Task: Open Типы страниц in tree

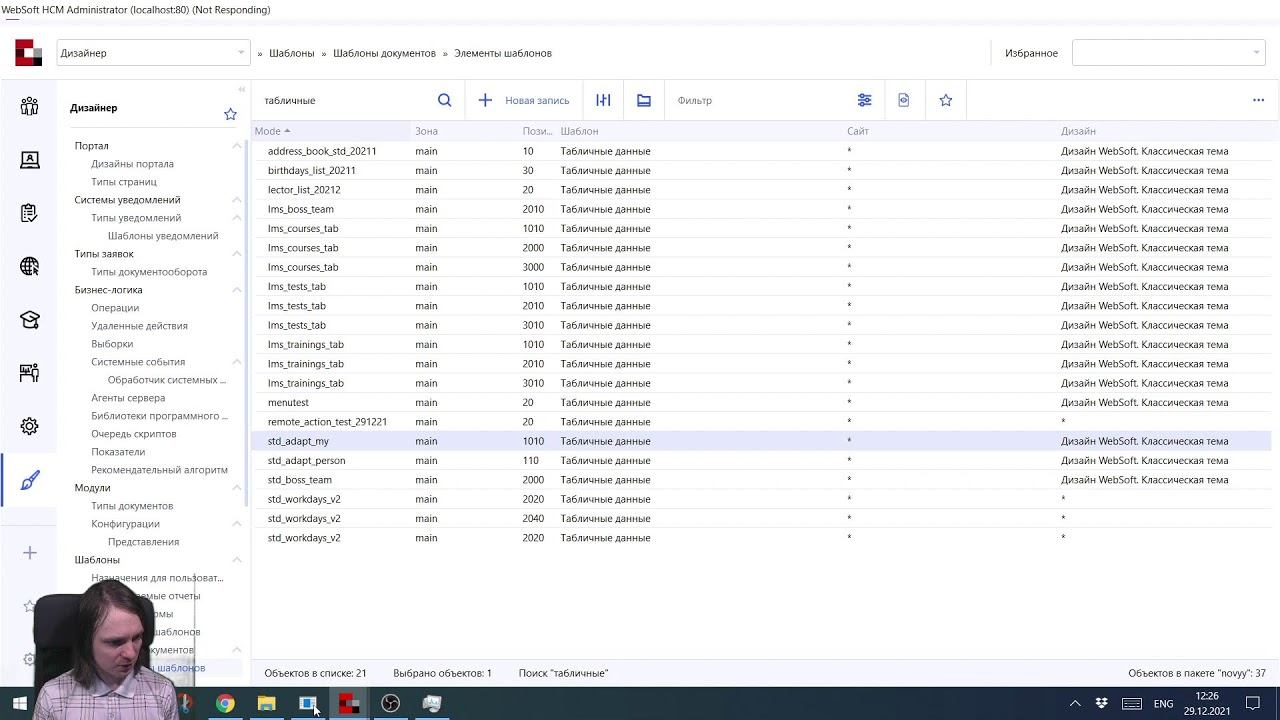Action: coord(124,182)
